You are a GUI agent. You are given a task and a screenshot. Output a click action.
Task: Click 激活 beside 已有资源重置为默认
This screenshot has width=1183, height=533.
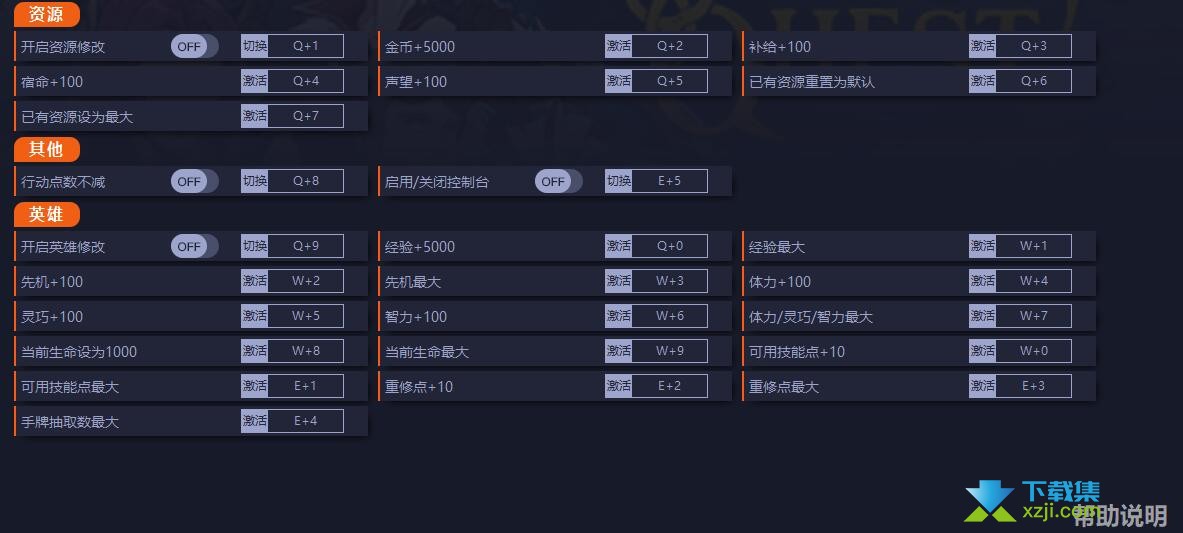pos(982,81)
